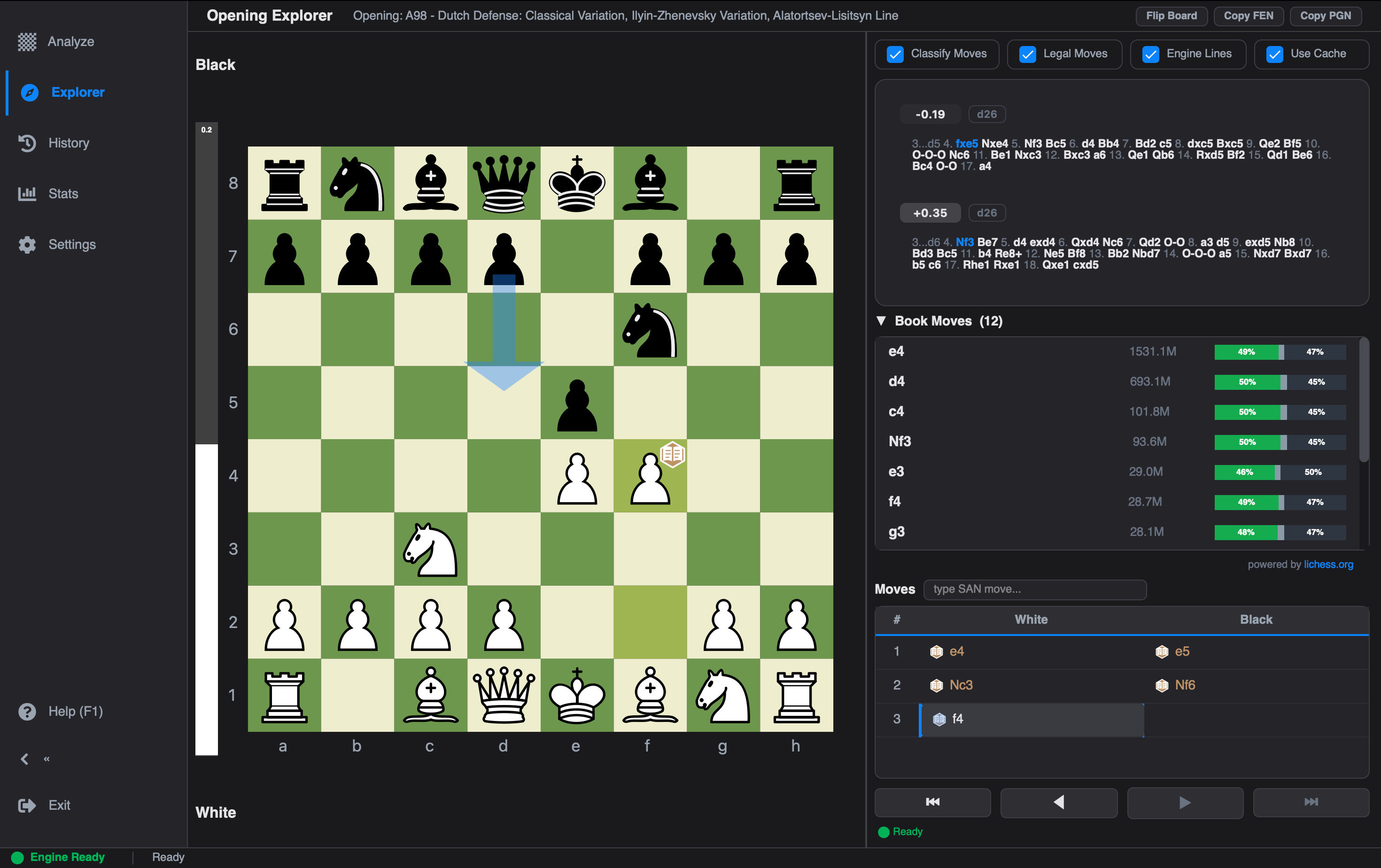This screenshot has height=868, width=1381.
Task: Click book icon next to Nc3 move
Action: tap(936, 685)
